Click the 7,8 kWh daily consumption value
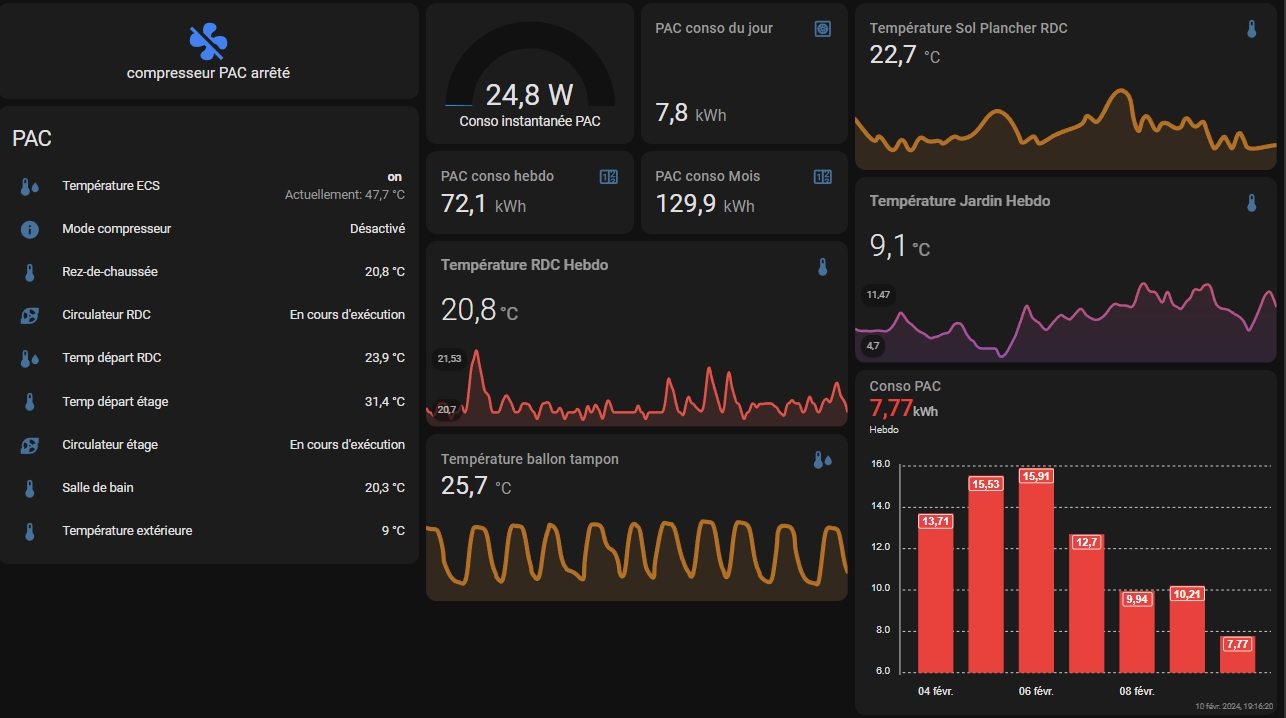1286x718 pixels. 691,113
